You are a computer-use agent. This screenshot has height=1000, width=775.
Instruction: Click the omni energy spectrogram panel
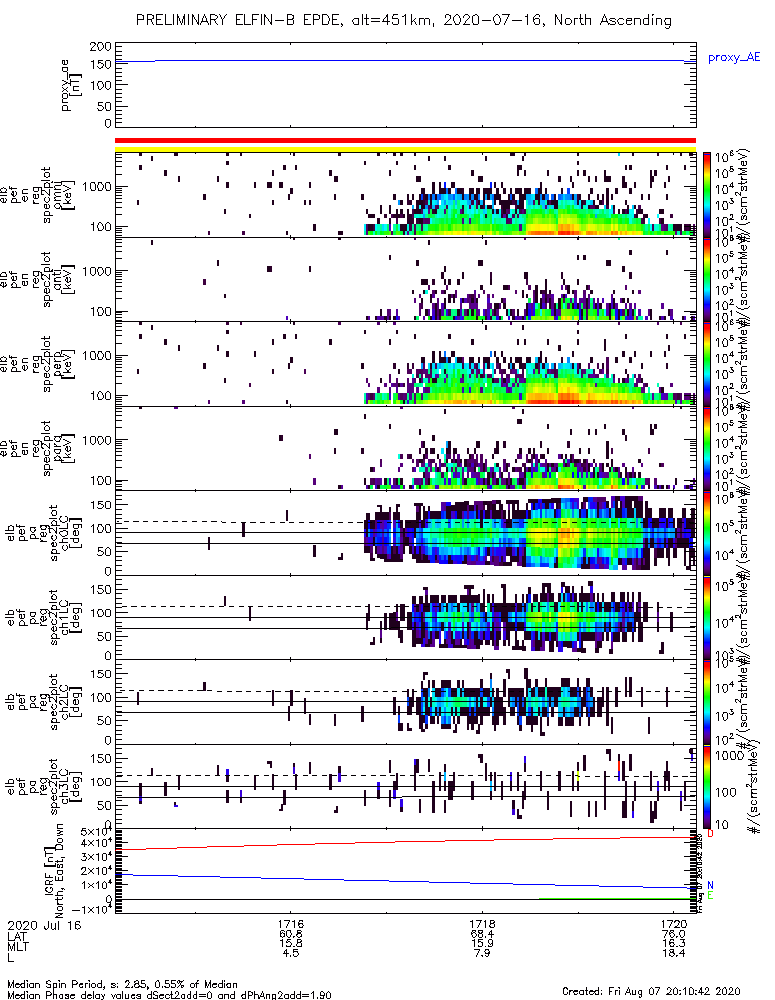coord(406,195)
